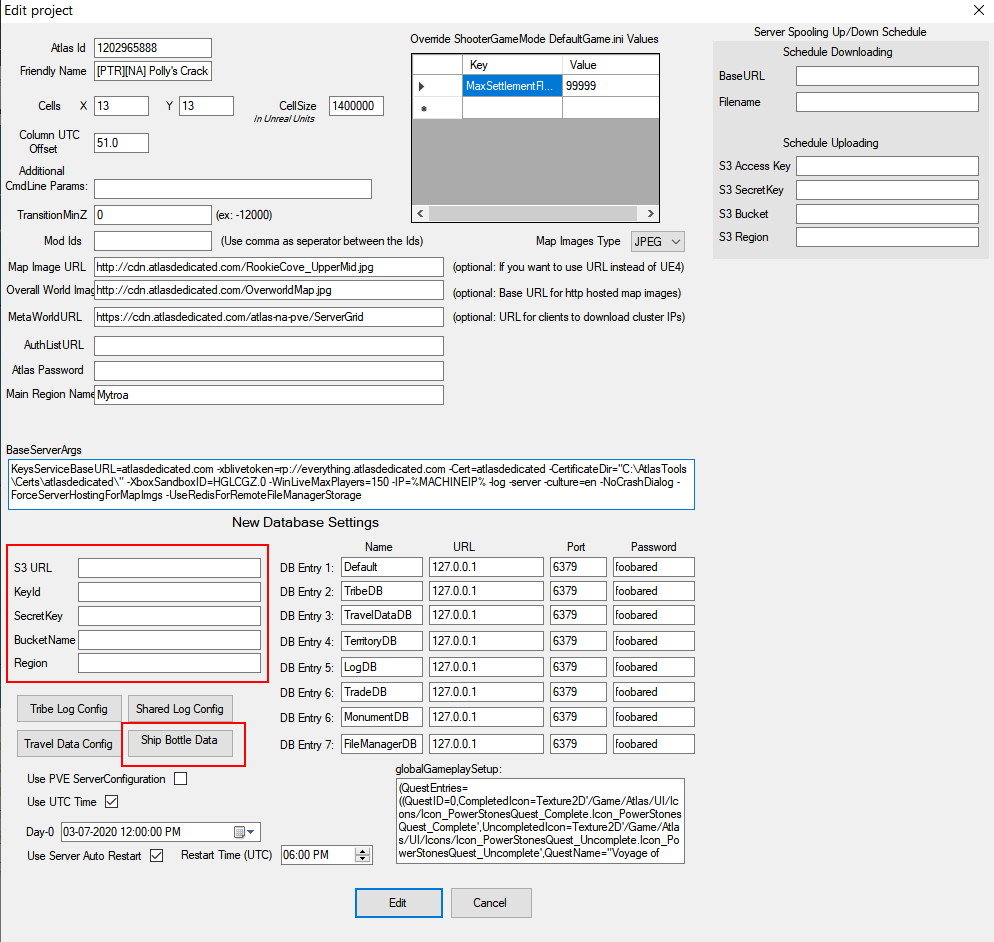Open the Day-0 calendar picker icon

click(240, 832)
